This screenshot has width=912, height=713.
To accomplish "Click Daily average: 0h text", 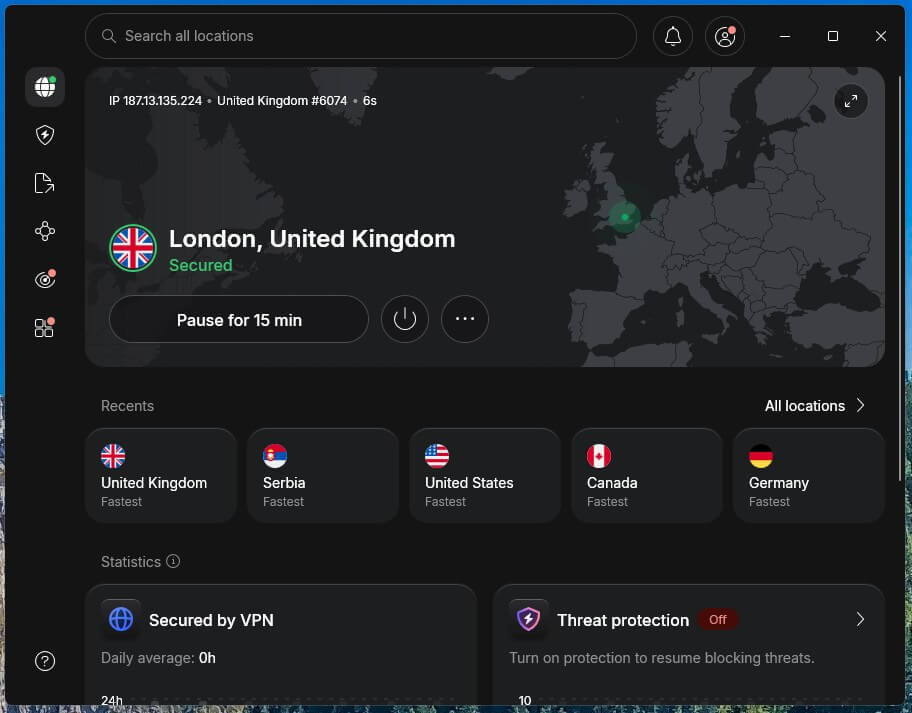I will (x=158, y=658).
